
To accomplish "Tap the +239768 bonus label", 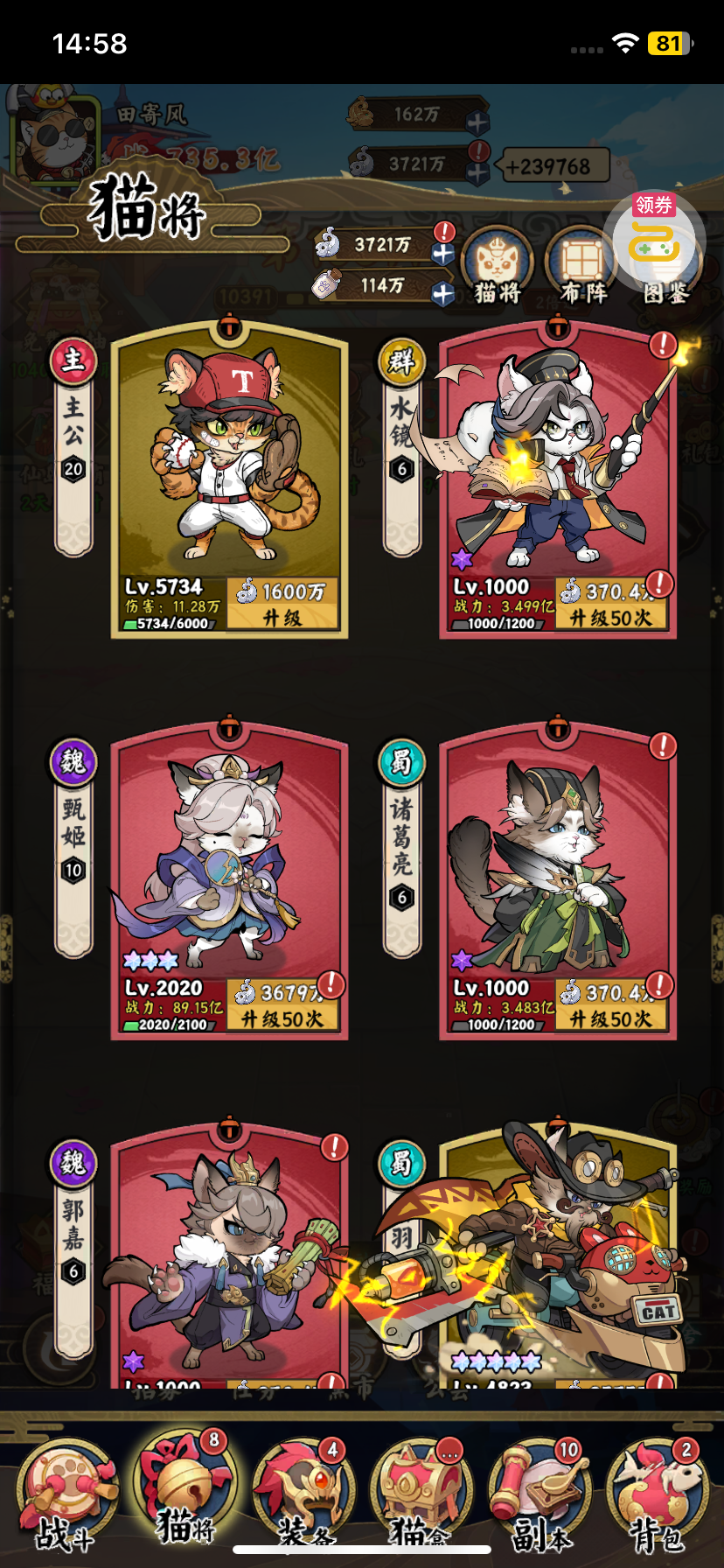I will click(553, 166).
